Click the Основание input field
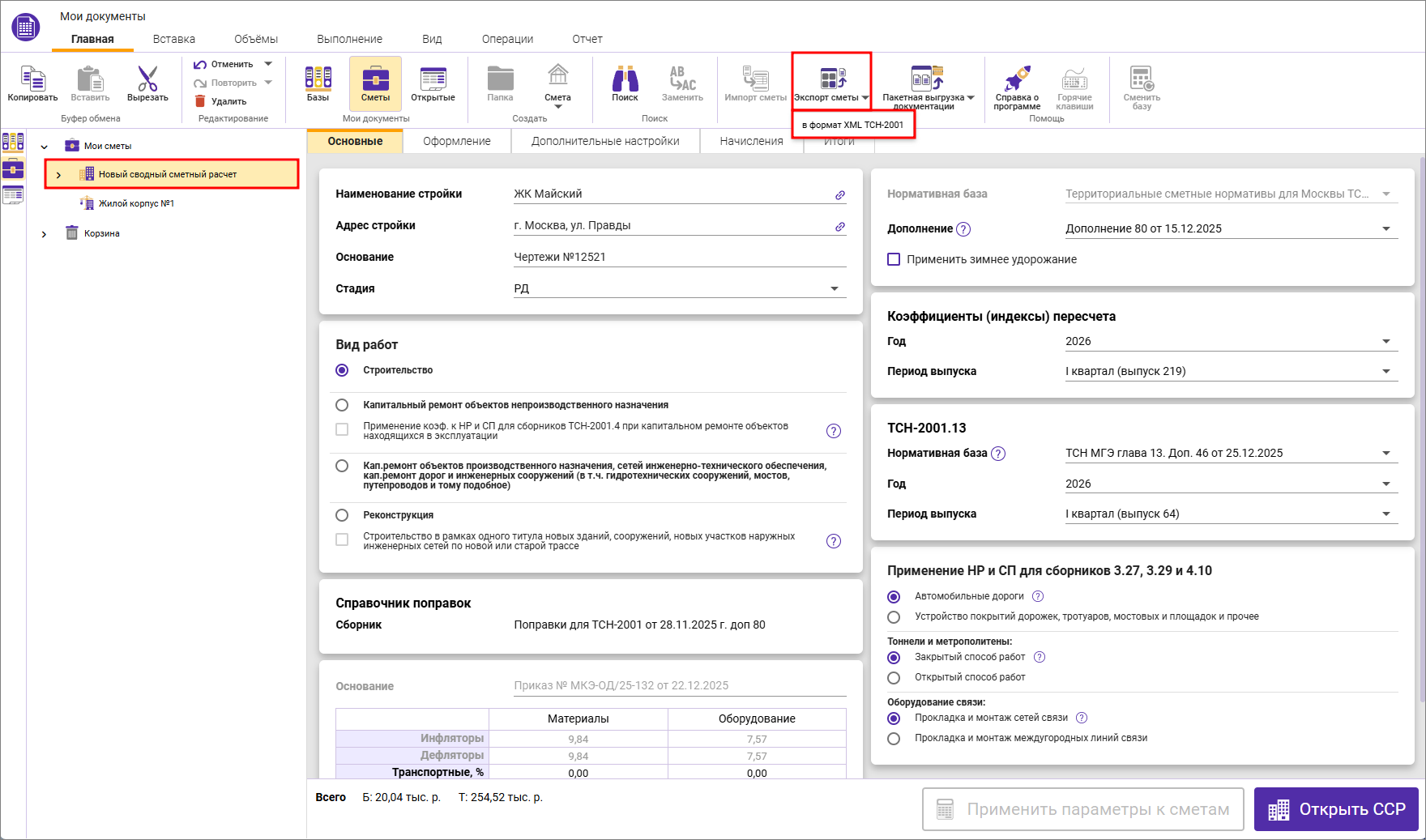 tap(679, 257)
